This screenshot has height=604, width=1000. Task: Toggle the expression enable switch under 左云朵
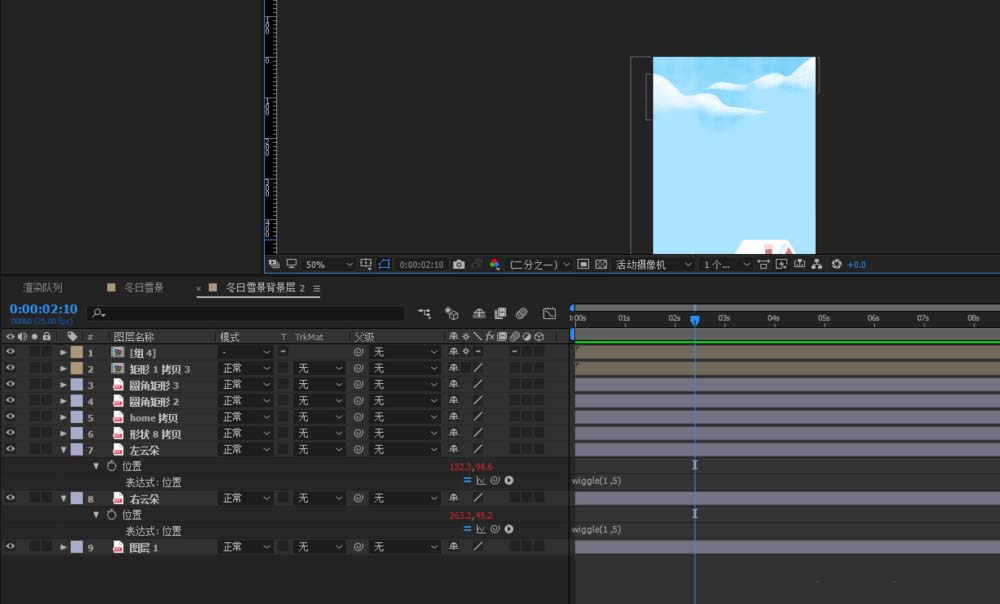point(467,480)
